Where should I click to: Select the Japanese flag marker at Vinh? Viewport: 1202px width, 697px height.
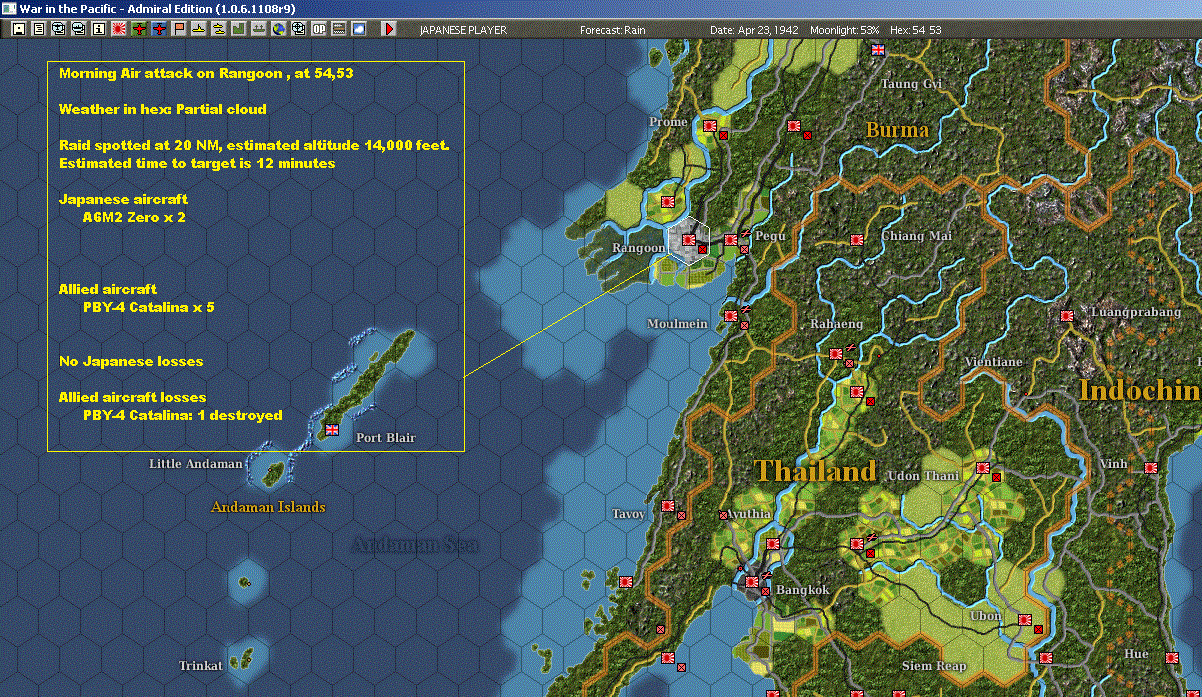click(x=1151, y=466)
